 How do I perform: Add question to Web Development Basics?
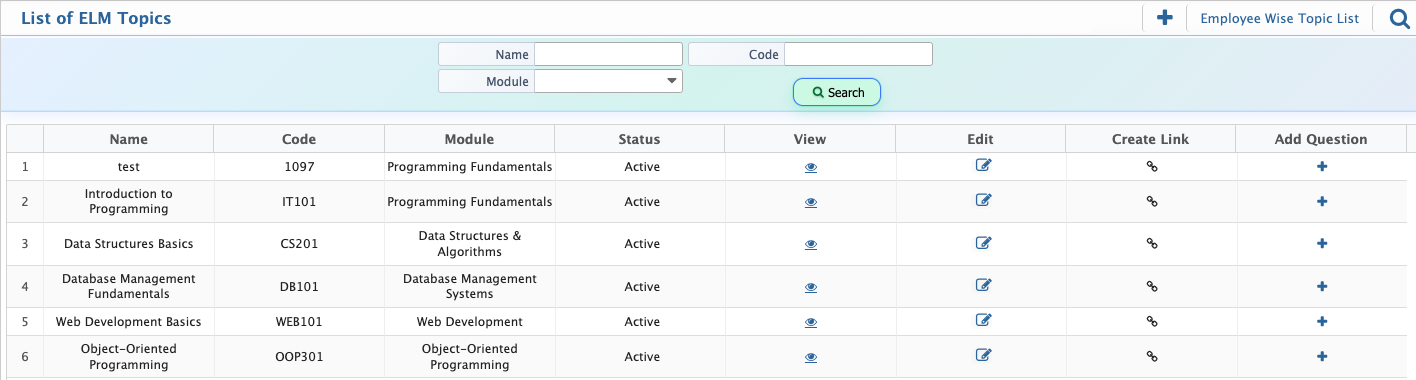click(x=1322, y=321)
